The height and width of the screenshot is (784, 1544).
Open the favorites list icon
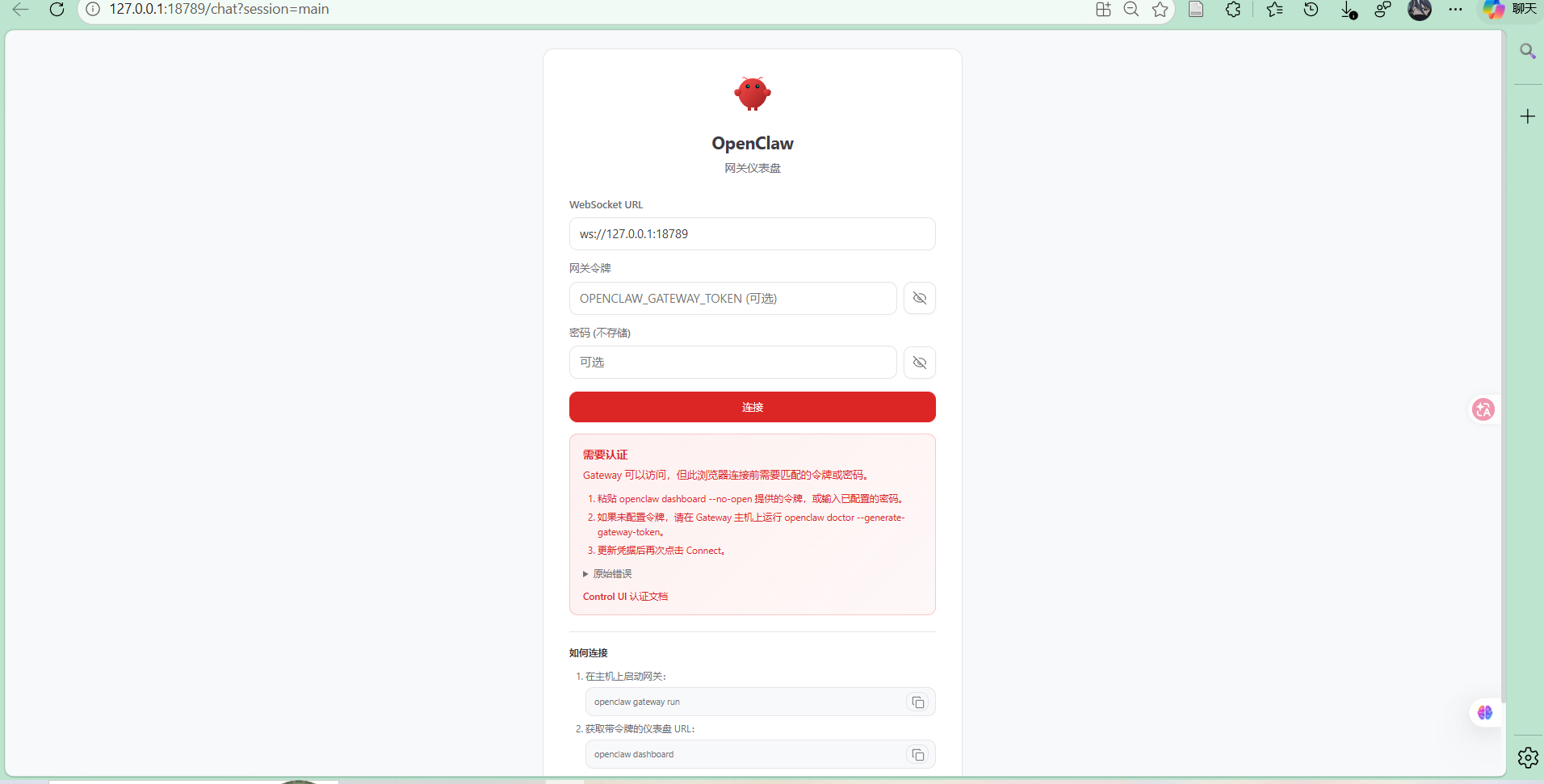point(1275,9)
